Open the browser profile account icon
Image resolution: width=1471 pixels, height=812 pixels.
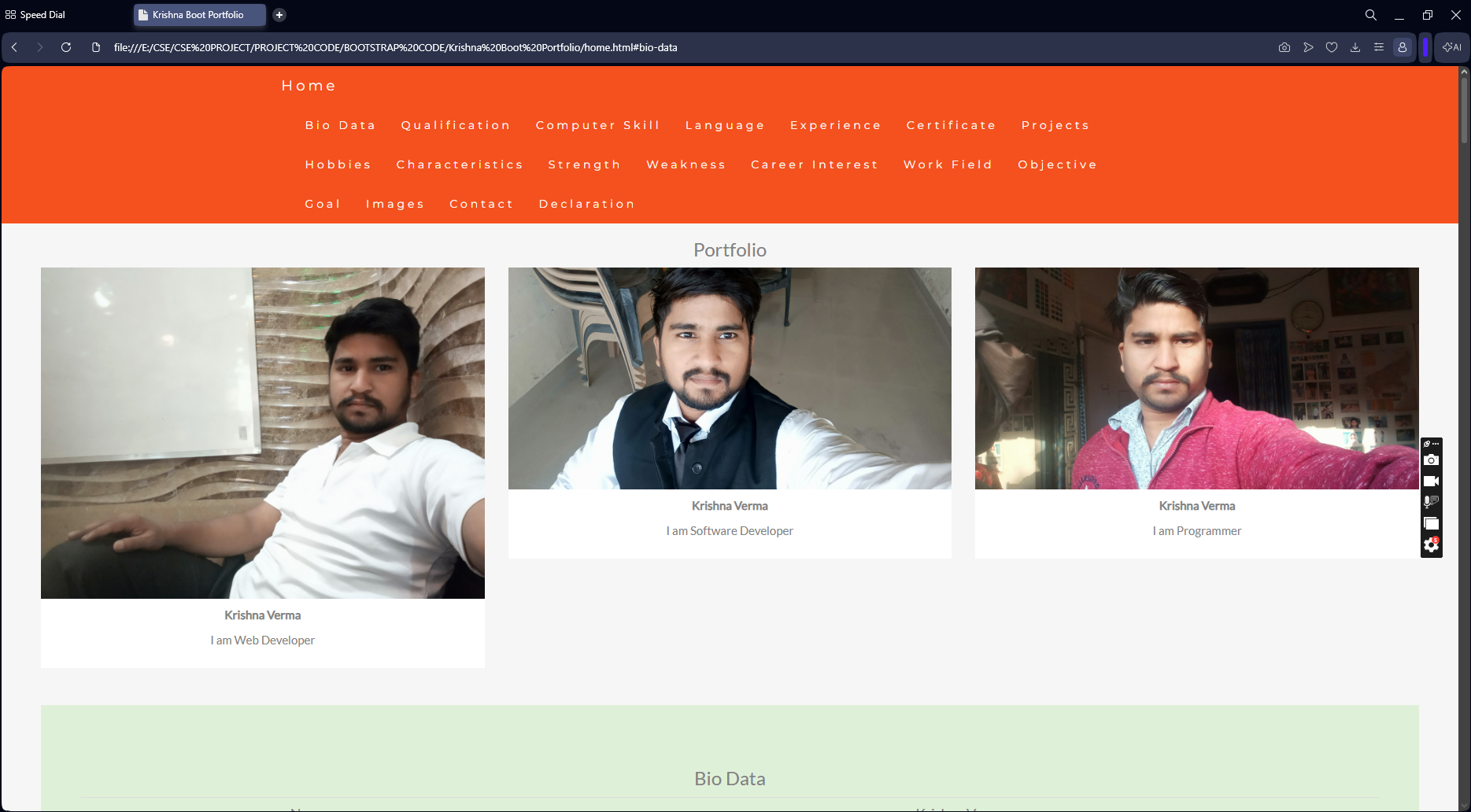(1403, 47)
